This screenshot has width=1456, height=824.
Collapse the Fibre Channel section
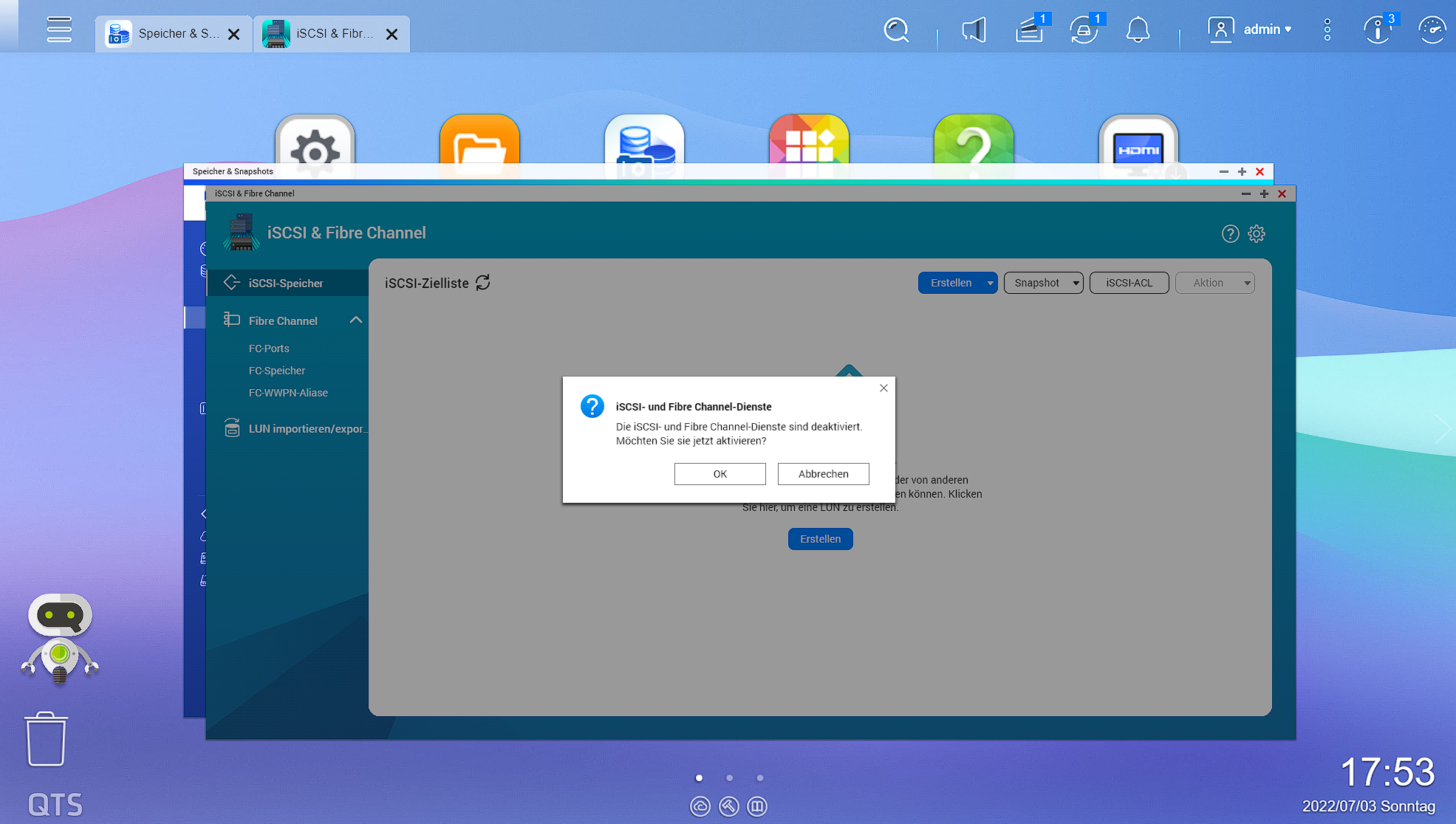tap(356, 320)
